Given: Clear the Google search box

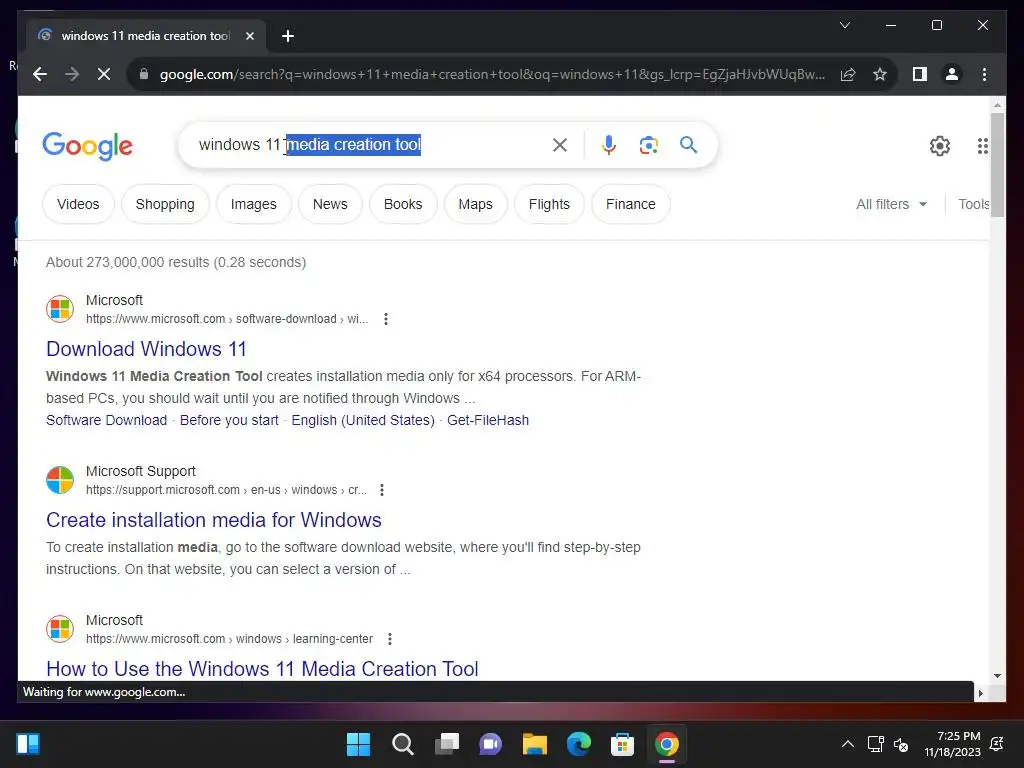Looking at the screenshot, I should [x=560, y=145].
